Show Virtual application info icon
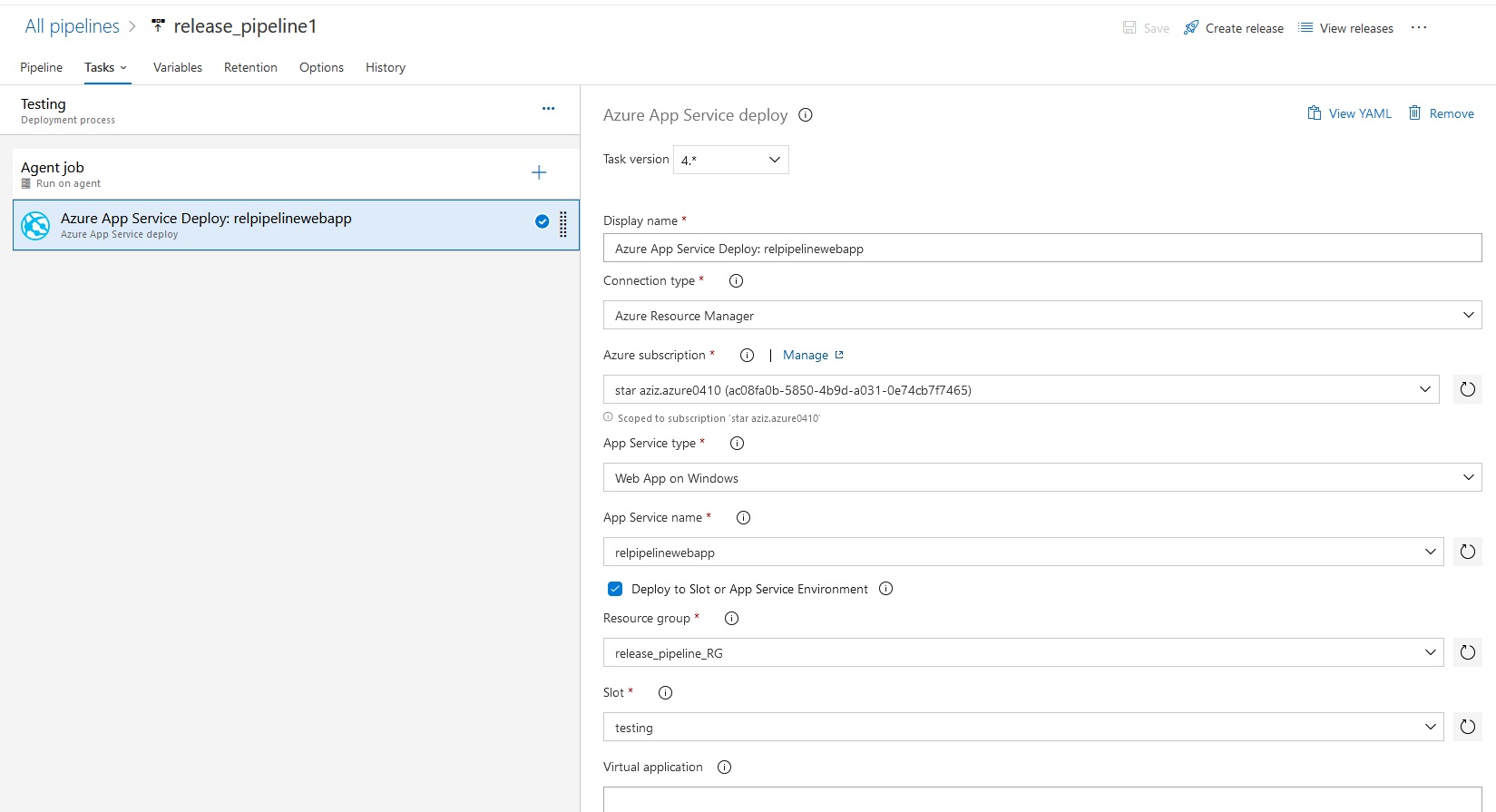 point(725,768)
